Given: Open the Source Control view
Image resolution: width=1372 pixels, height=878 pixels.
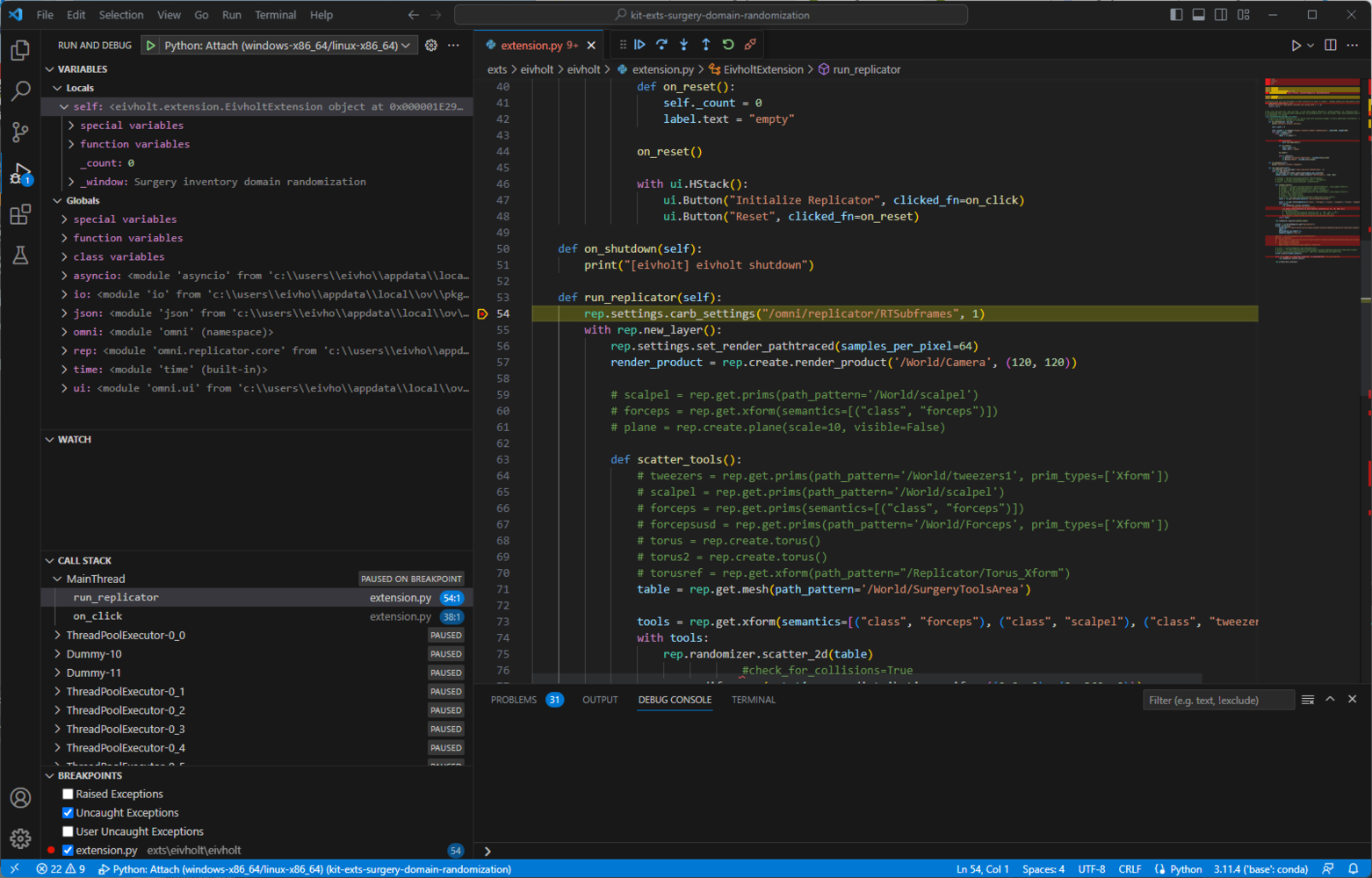Looking at the screenshot, I should pos(20,132).
